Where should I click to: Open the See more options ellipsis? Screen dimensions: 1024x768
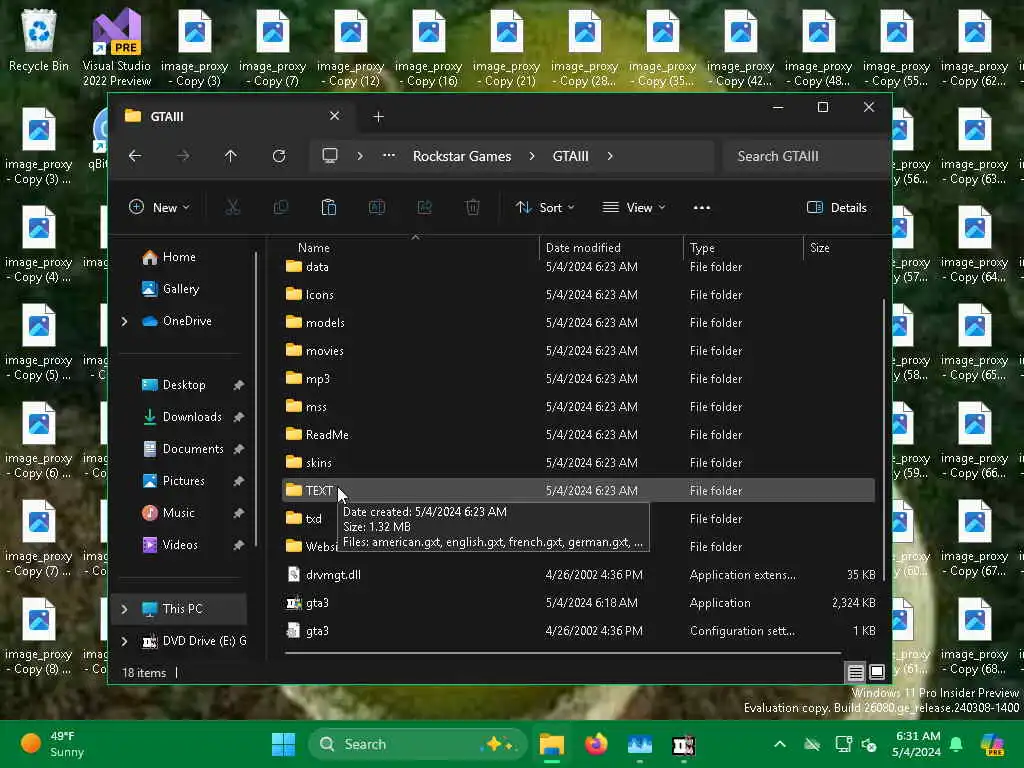(701, 208)
